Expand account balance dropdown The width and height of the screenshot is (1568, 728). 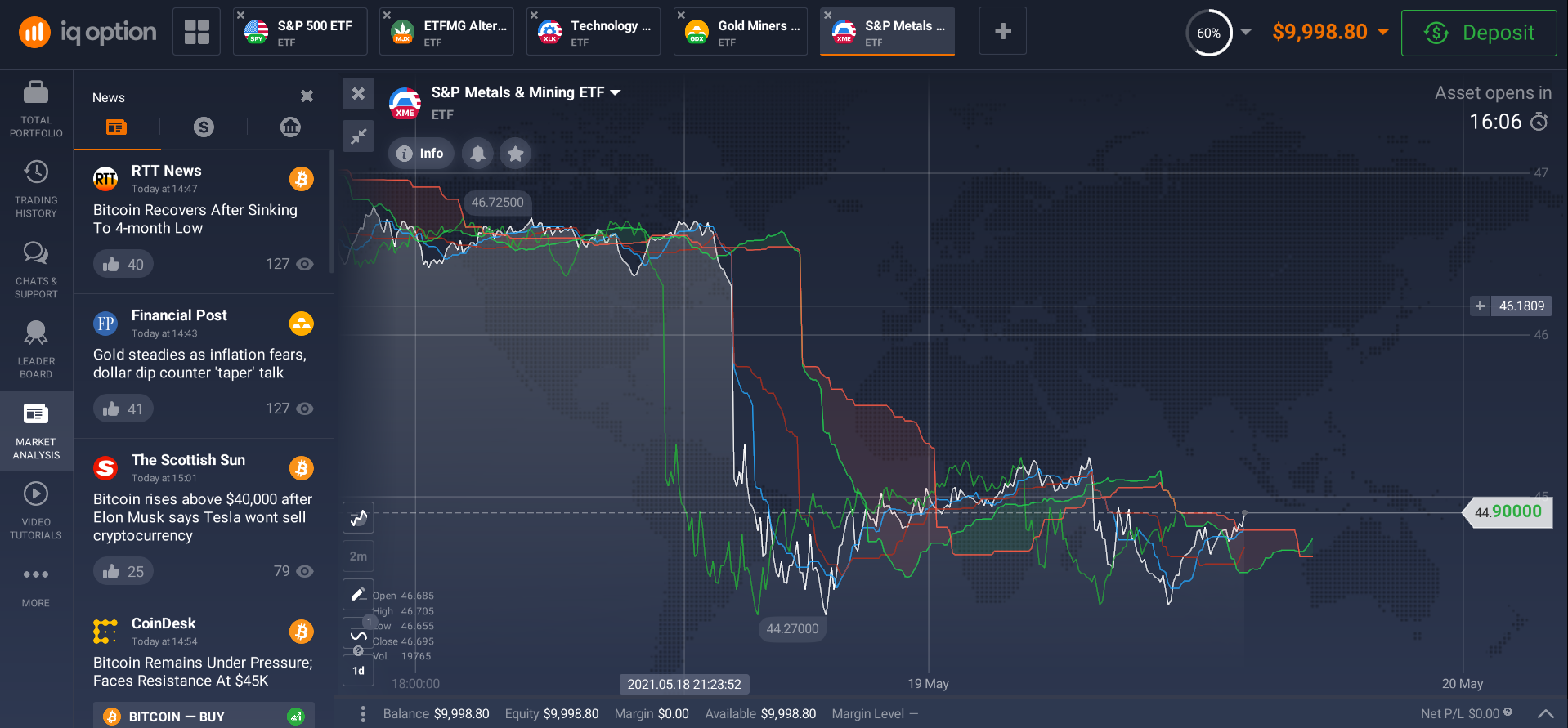(1383, 32)
